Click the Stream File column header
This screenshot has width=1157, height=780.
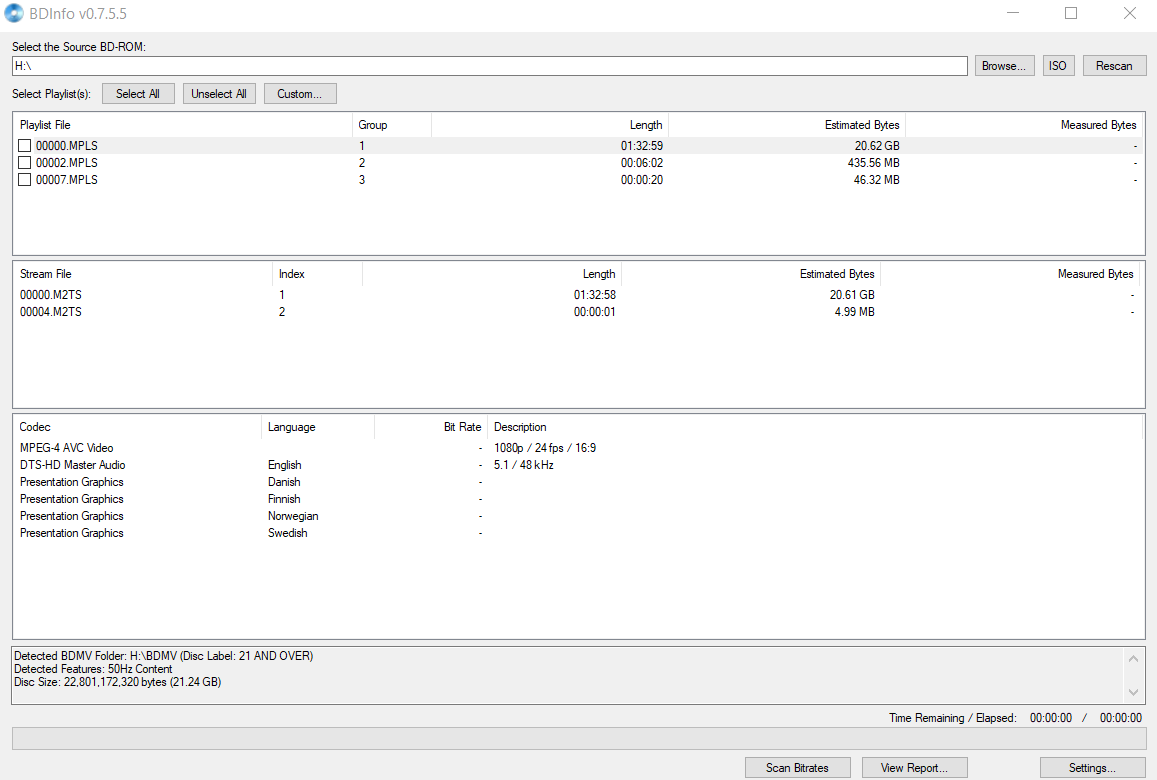click(x=142, y=274)
